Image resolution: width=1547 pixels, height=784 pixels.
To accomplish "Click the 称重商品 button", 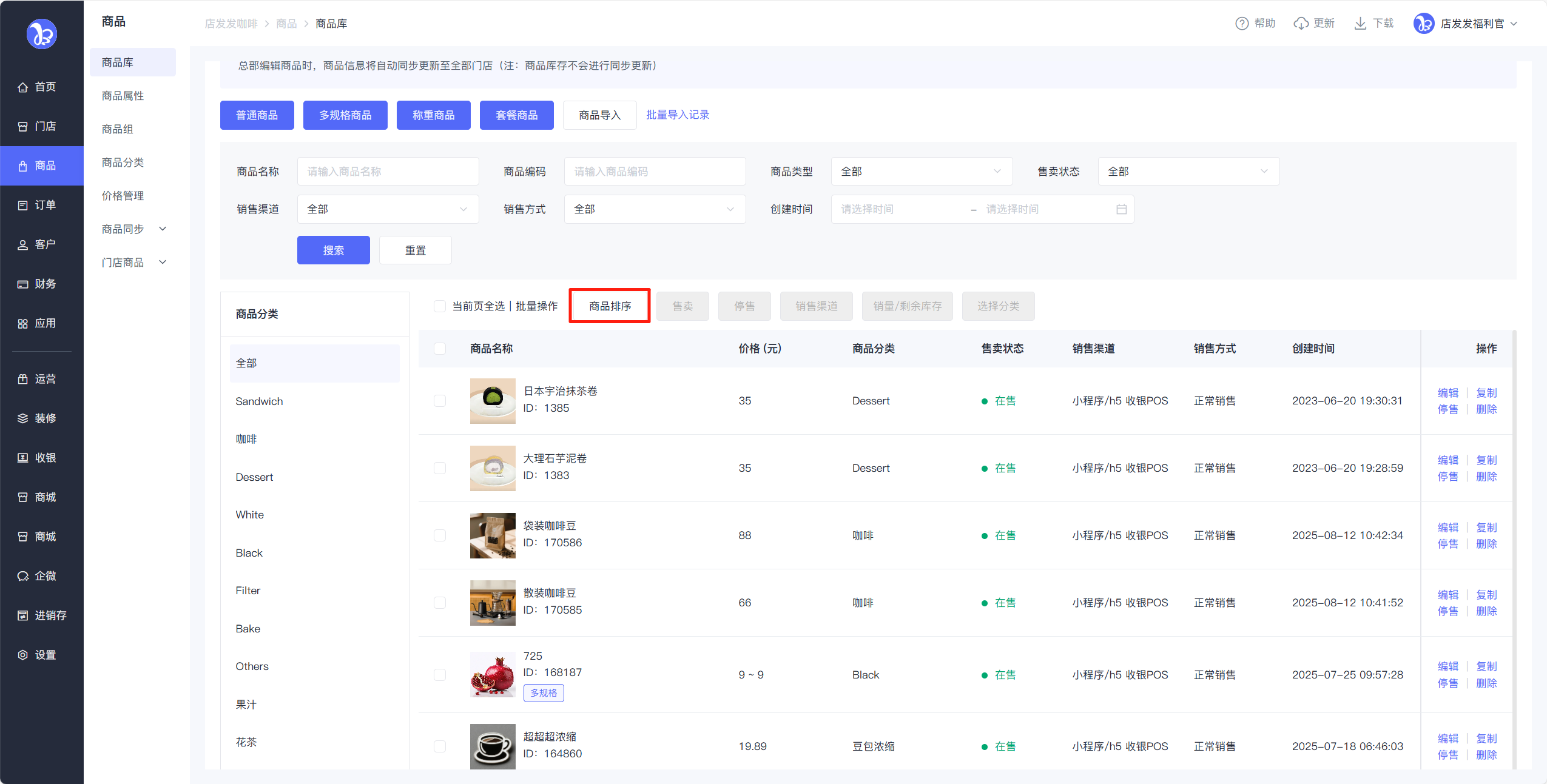I will point(434,115).
